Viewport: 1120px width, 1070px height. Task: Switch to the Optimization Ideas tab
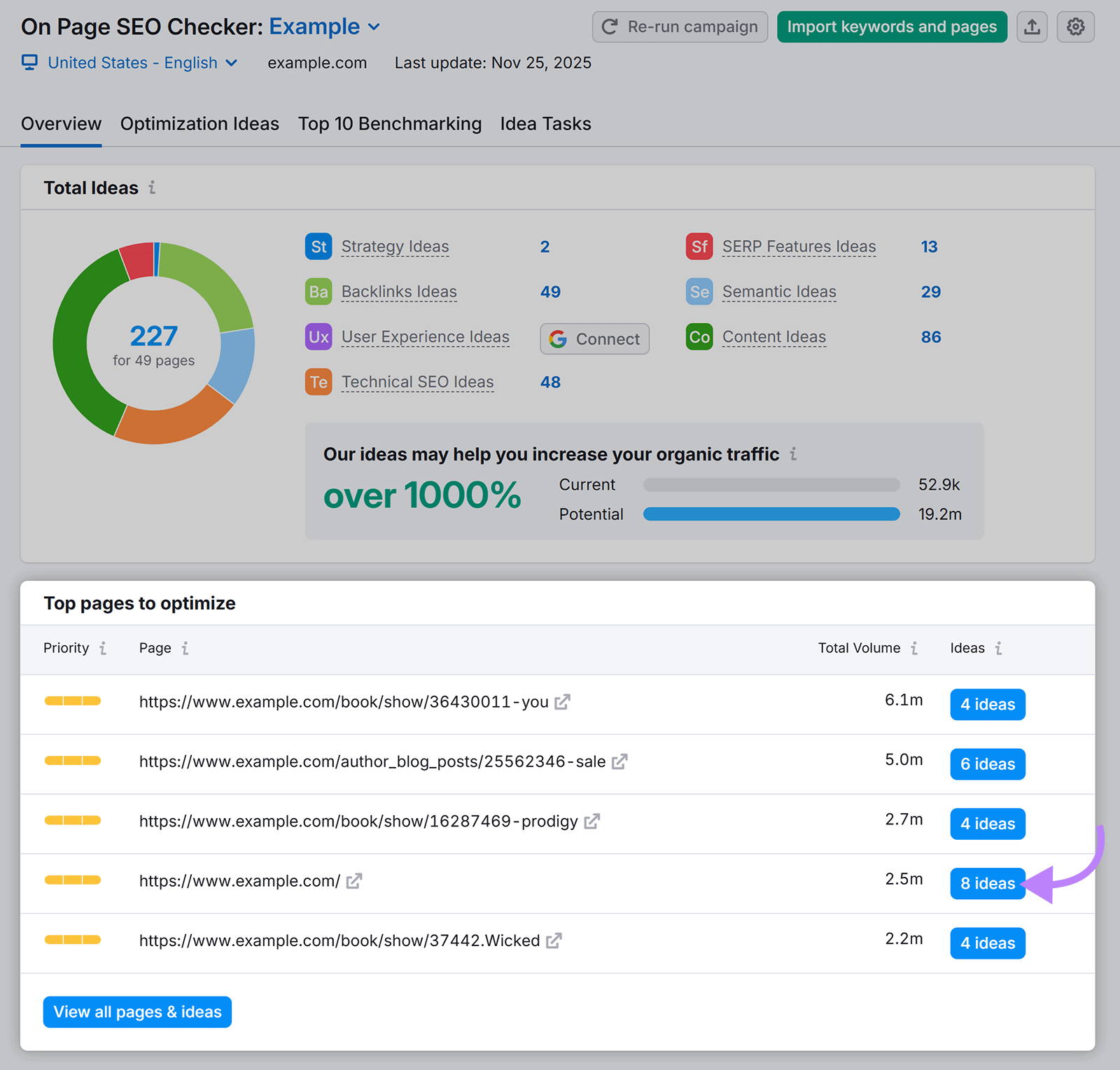(x=199, y=124)
